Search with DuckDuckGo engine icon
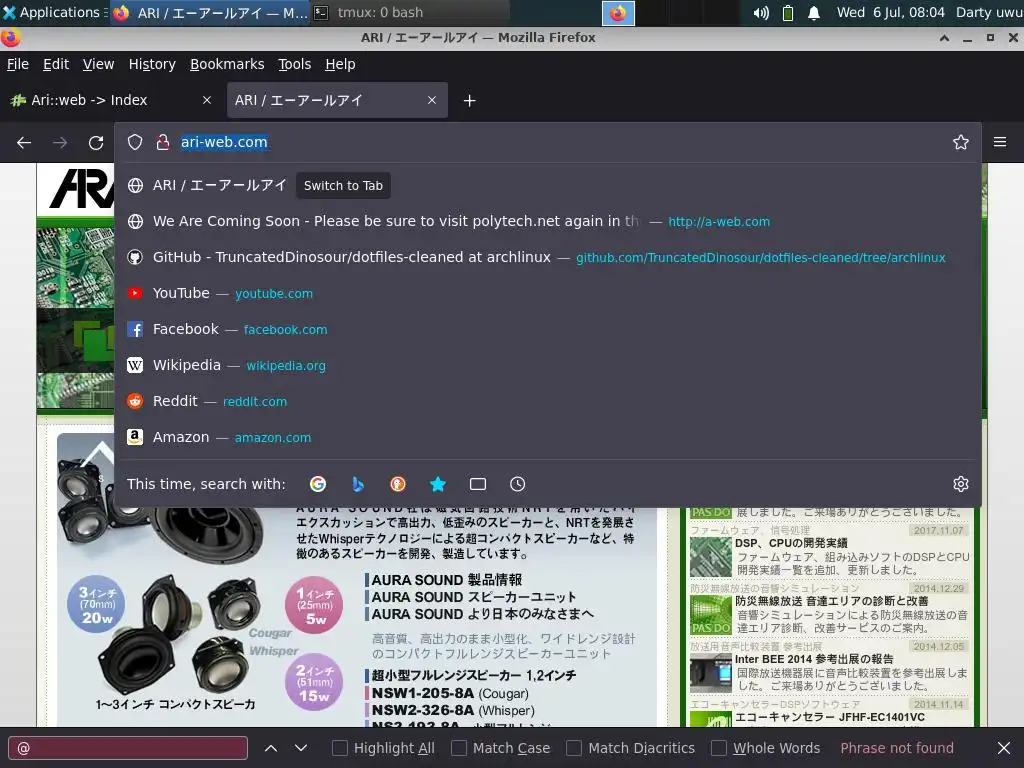This screenshot has height=768, width=1024. [398, 484]
